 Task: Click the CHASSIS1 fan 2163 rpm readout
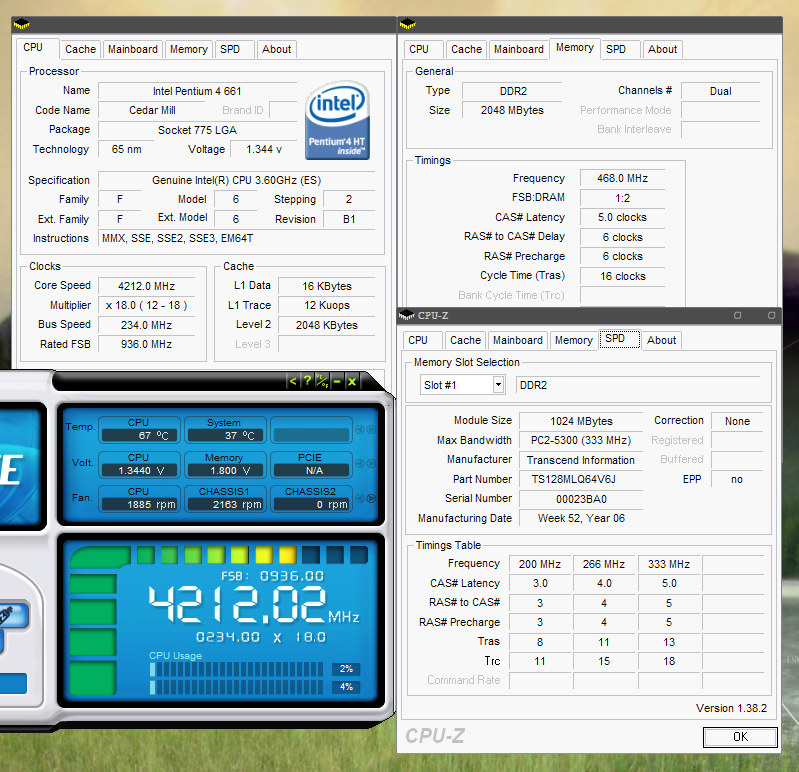click(226, 504)
